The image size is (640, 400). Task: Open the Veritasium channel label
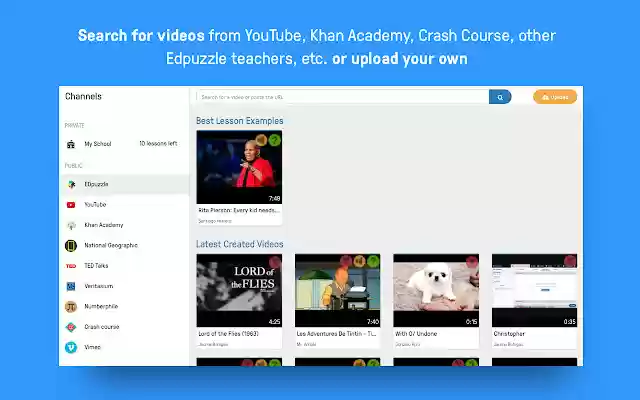click(99, 287)
